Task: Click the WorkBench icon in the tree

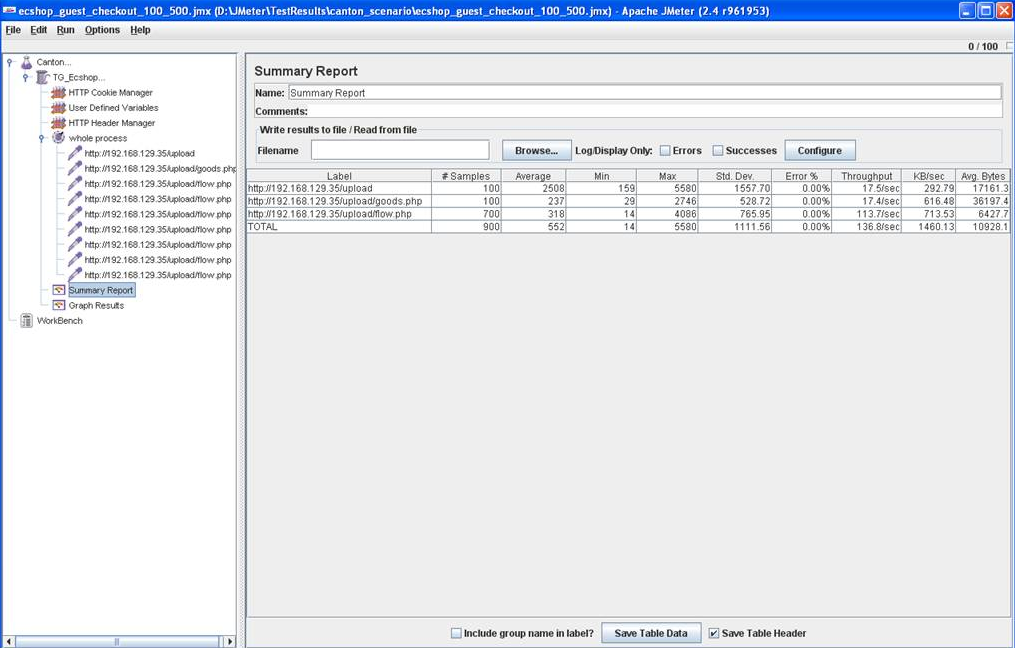Action: pyautogui.click(x=27, y=320)
